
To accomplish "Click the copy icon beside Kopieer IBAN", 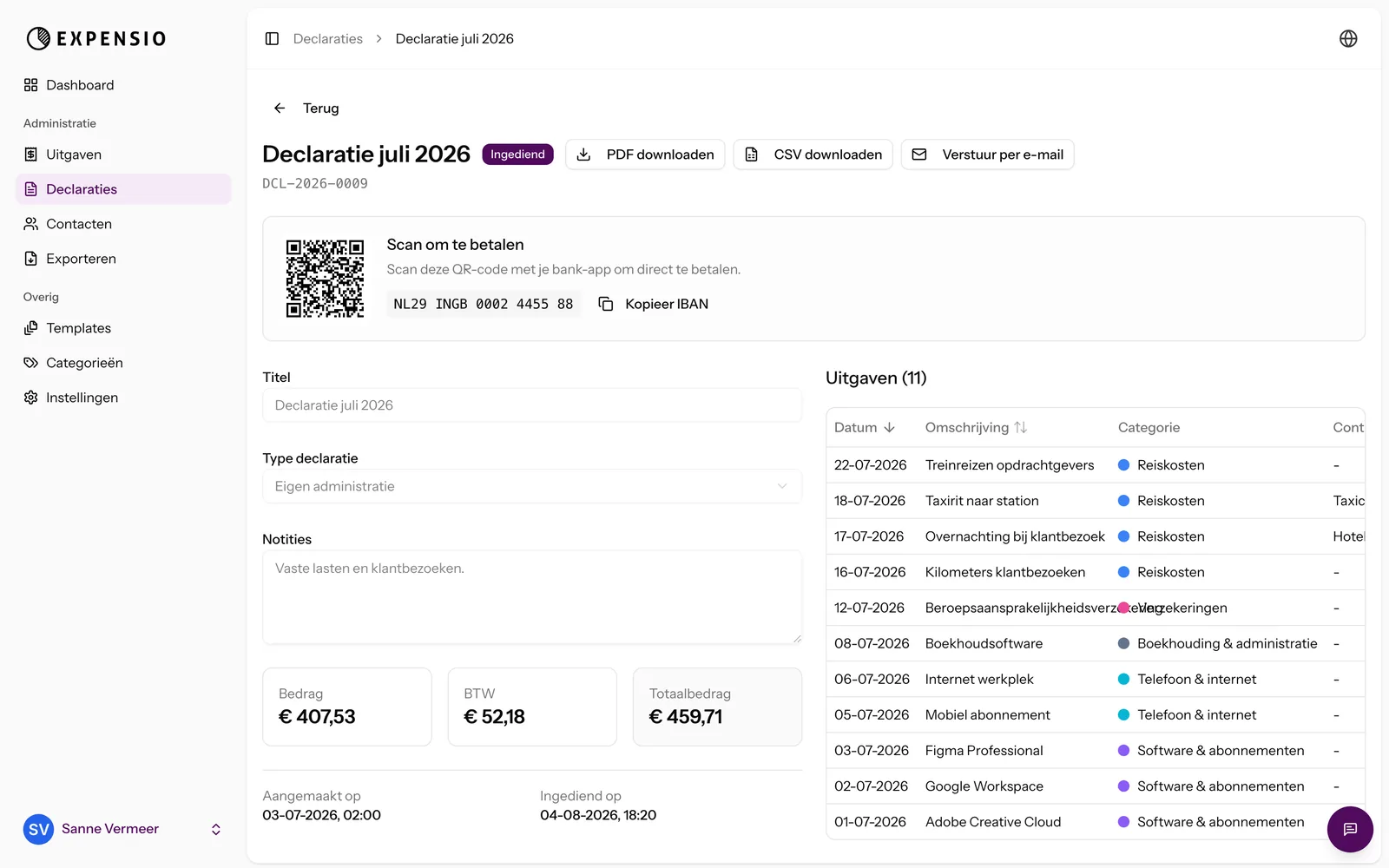I will click(x=606, y=304).
